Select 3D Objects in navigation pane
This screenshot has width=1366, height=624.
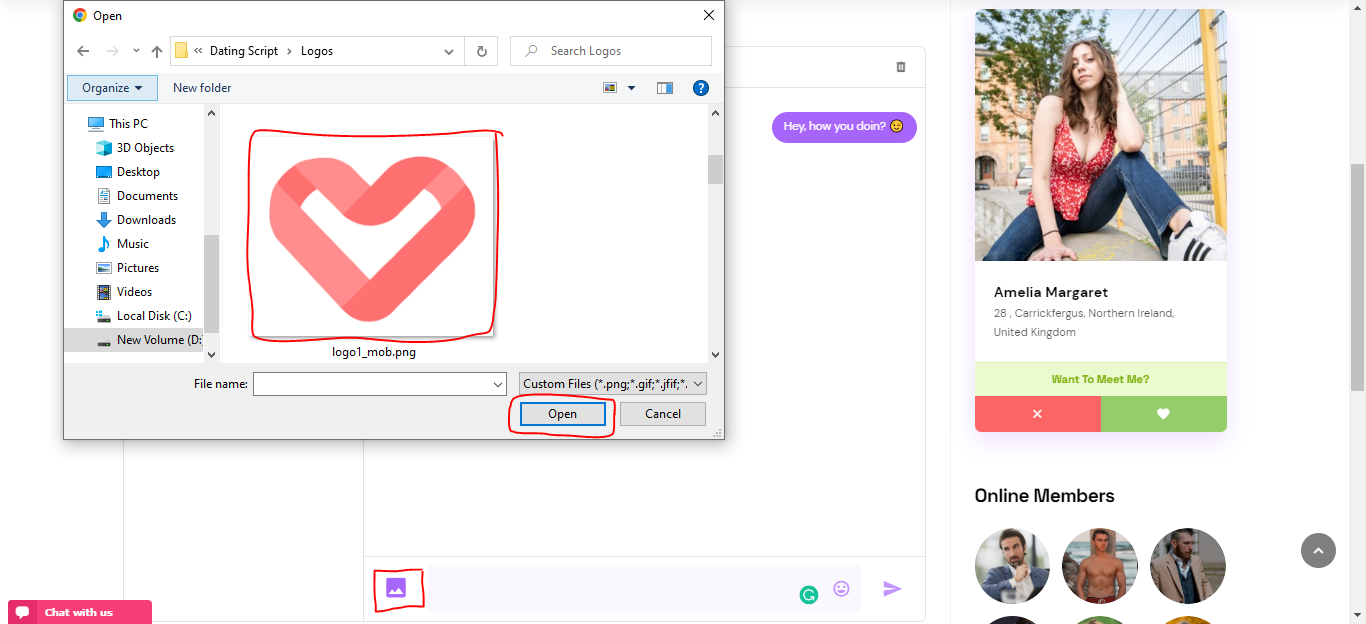click(145, 148)
